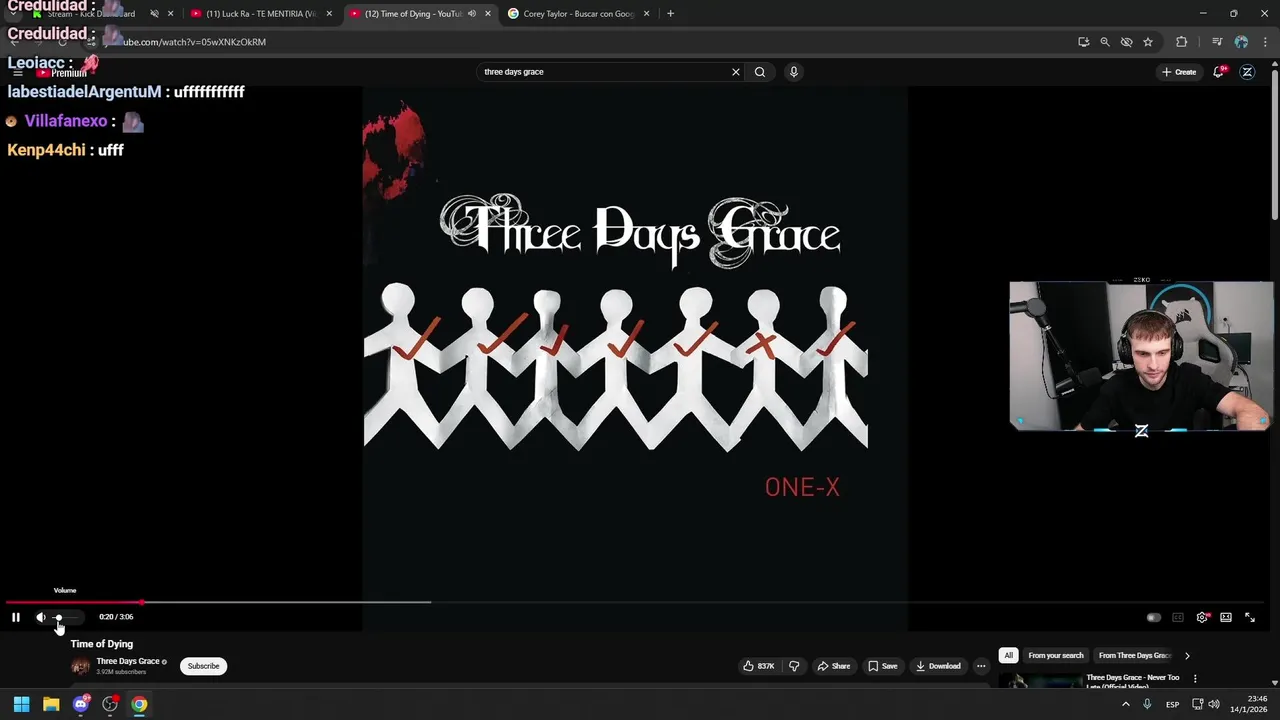Open the browser zoom magnifier icon
The image size is (1280, 720).
pyautogui.click(x=1105, y=42)
